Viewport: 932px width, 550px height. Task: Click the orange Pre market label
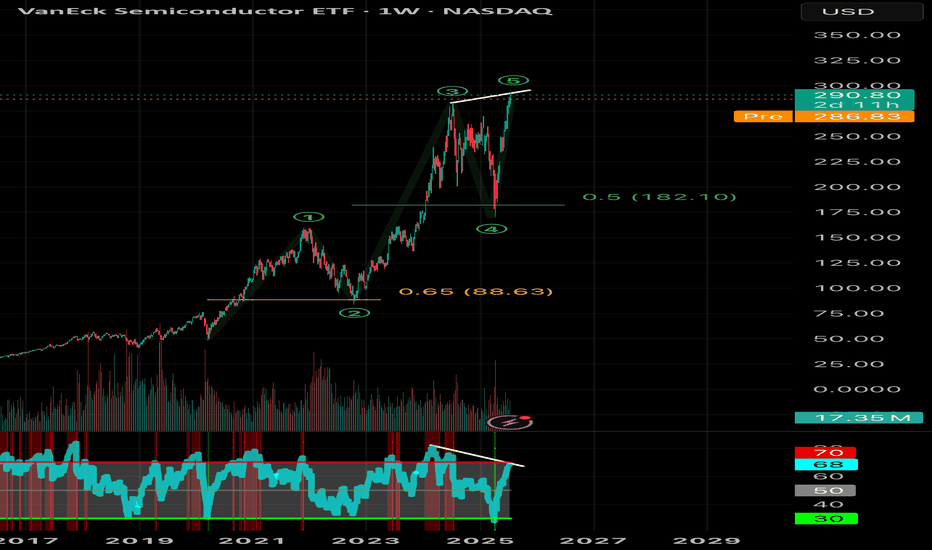(x=763, y=117)
